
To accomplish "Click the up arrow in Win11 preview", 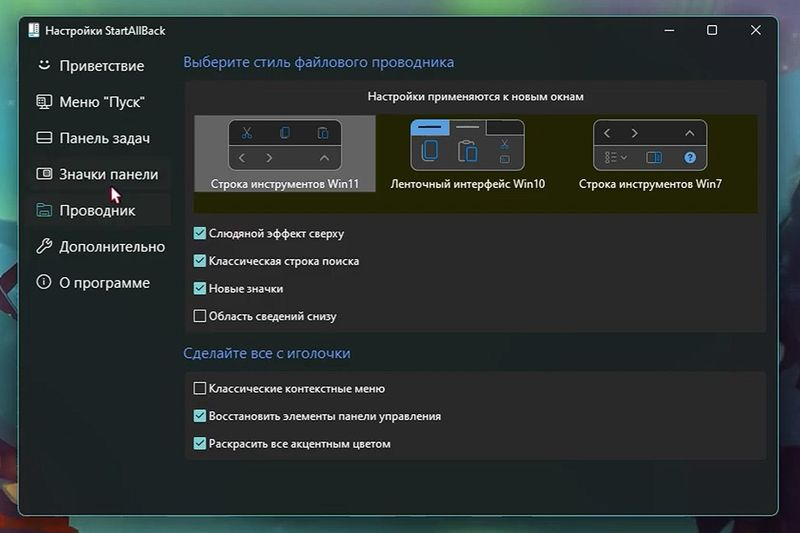I will click(324, 158).
